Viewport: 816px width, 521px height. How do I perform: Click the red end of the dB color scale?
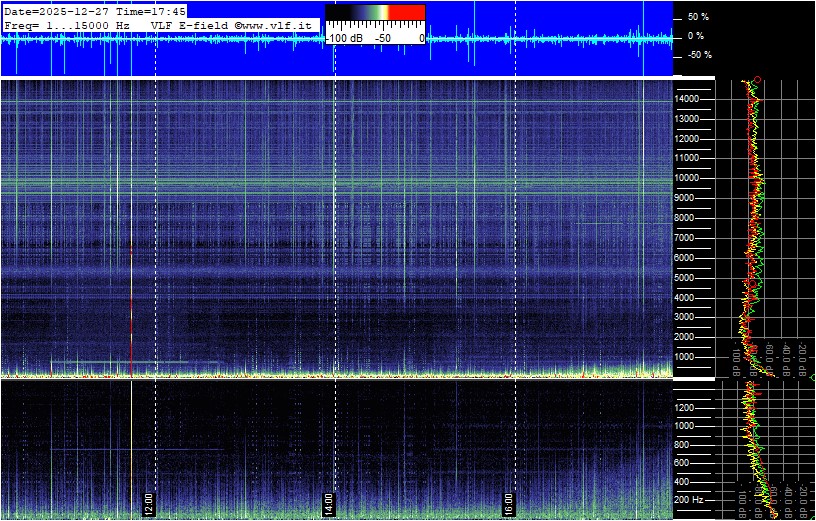pyautogui.click(x=407, y=13)
